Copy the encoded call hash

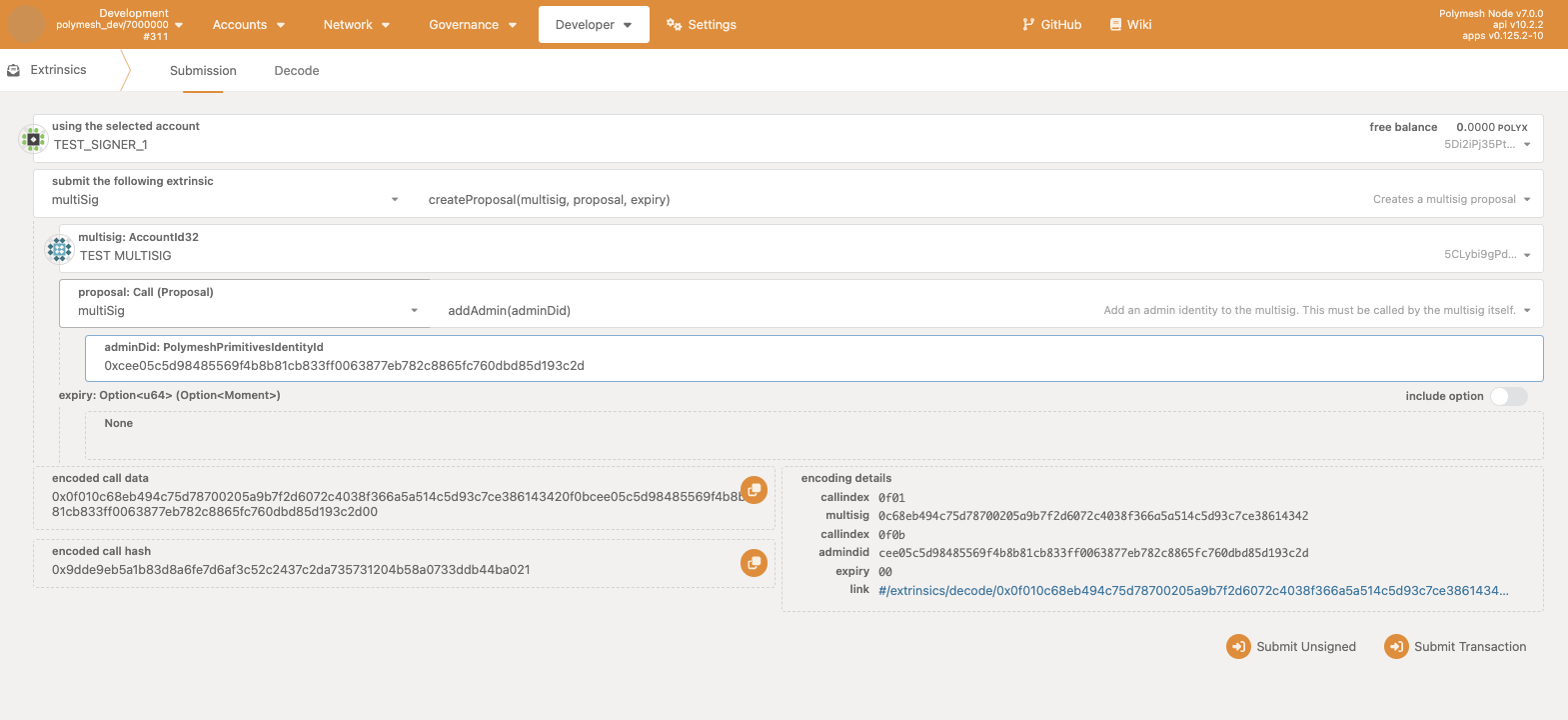(754, 563)
